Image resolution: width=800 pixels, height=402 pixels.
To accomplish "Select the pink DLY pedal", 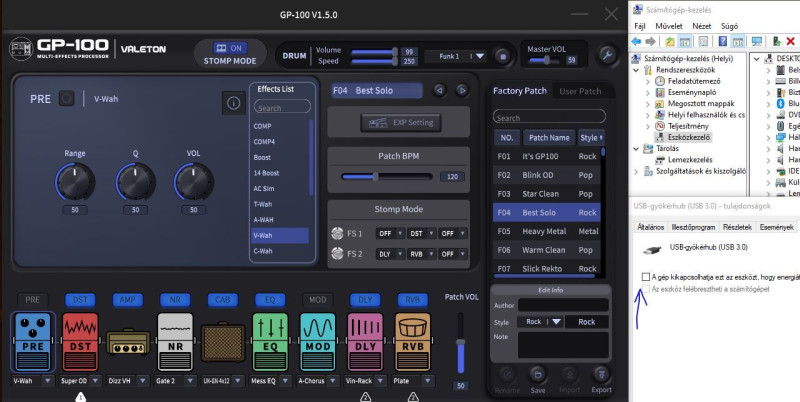I will (x=365, y=342).
